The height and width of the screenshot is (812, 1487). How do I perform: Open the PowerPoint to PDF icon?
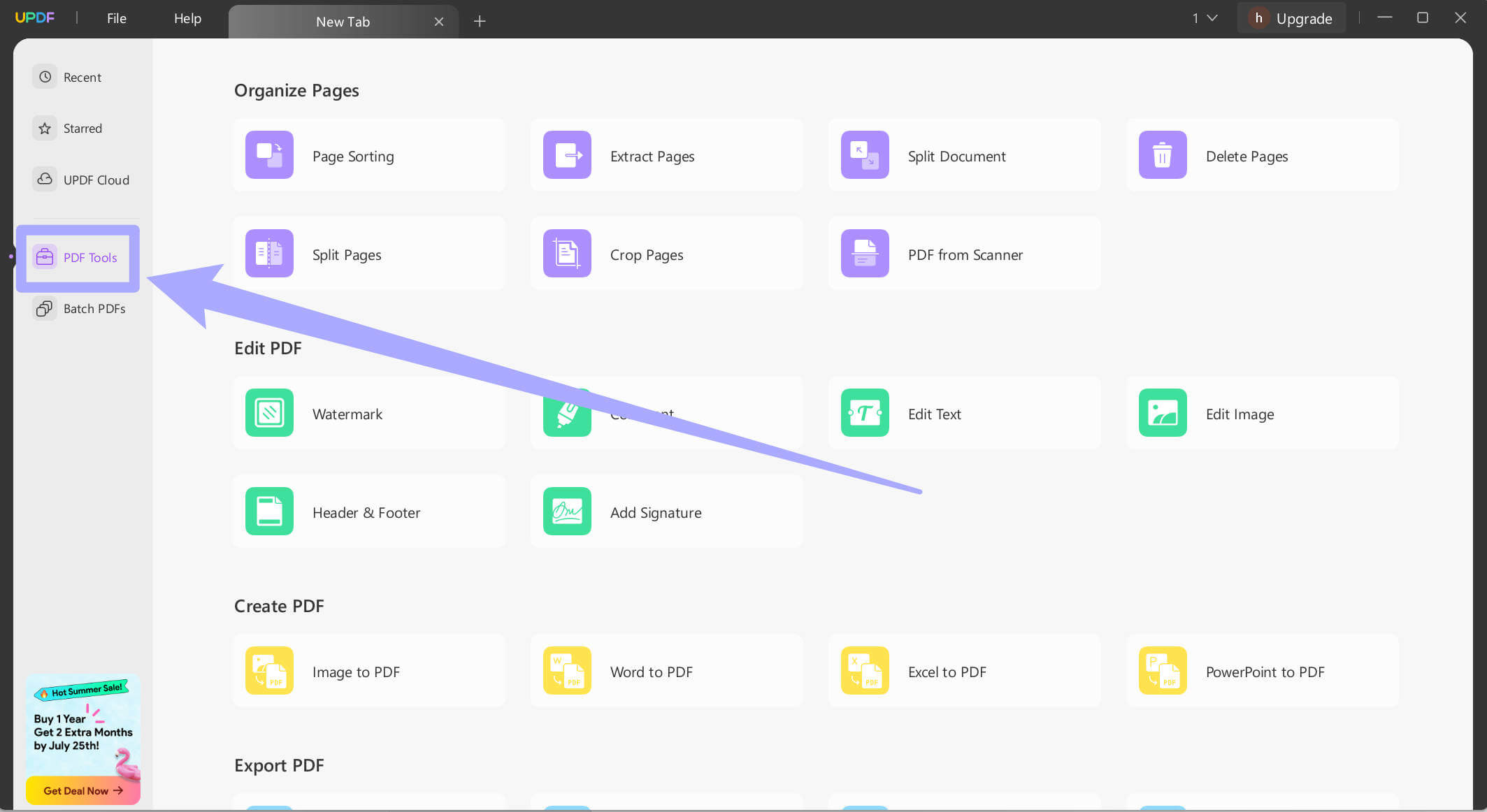pos(1163,670)
